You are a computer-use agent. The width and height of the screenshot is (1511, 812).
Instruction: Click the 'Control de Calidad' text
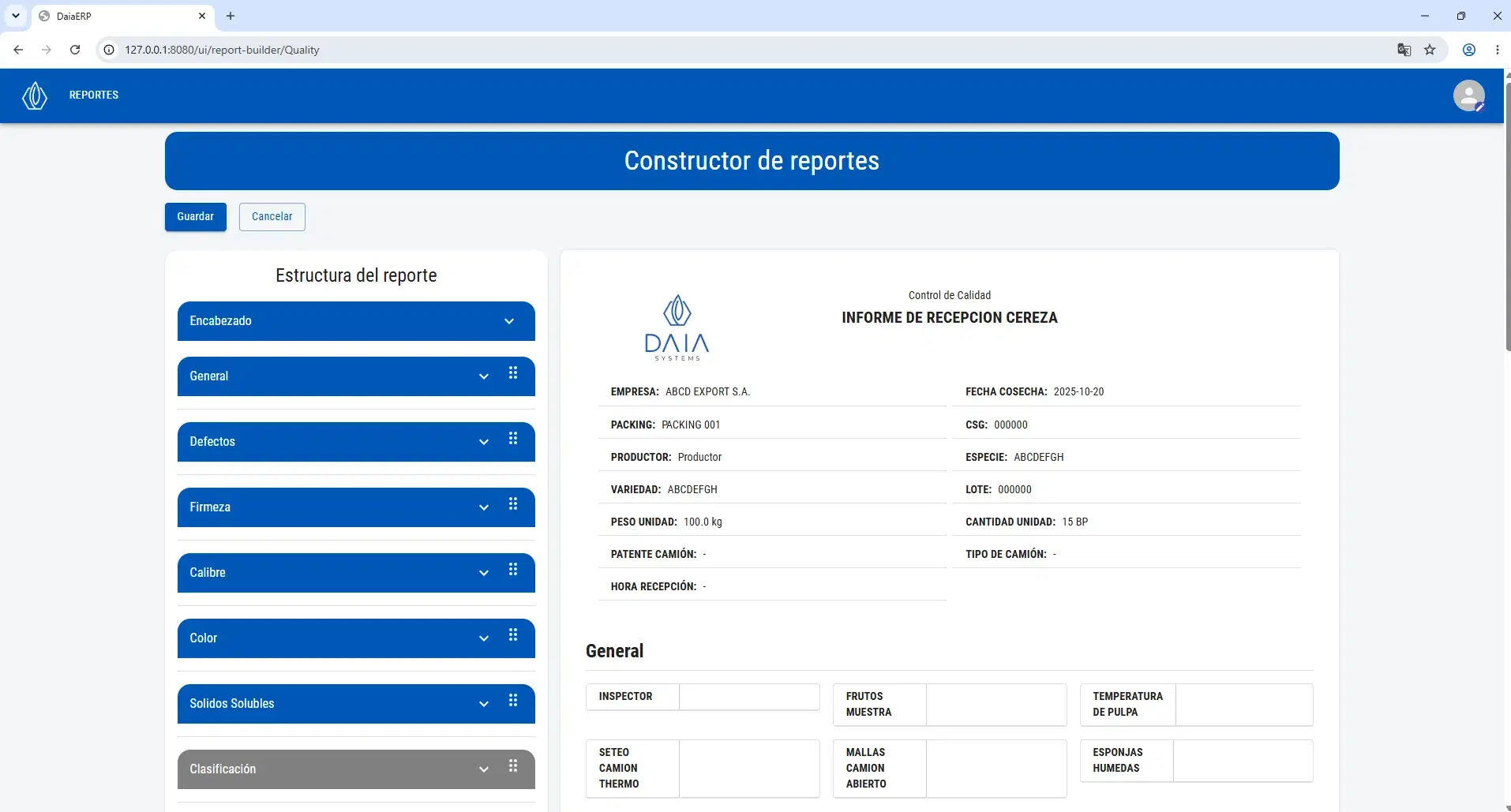(x=950, y=295)
